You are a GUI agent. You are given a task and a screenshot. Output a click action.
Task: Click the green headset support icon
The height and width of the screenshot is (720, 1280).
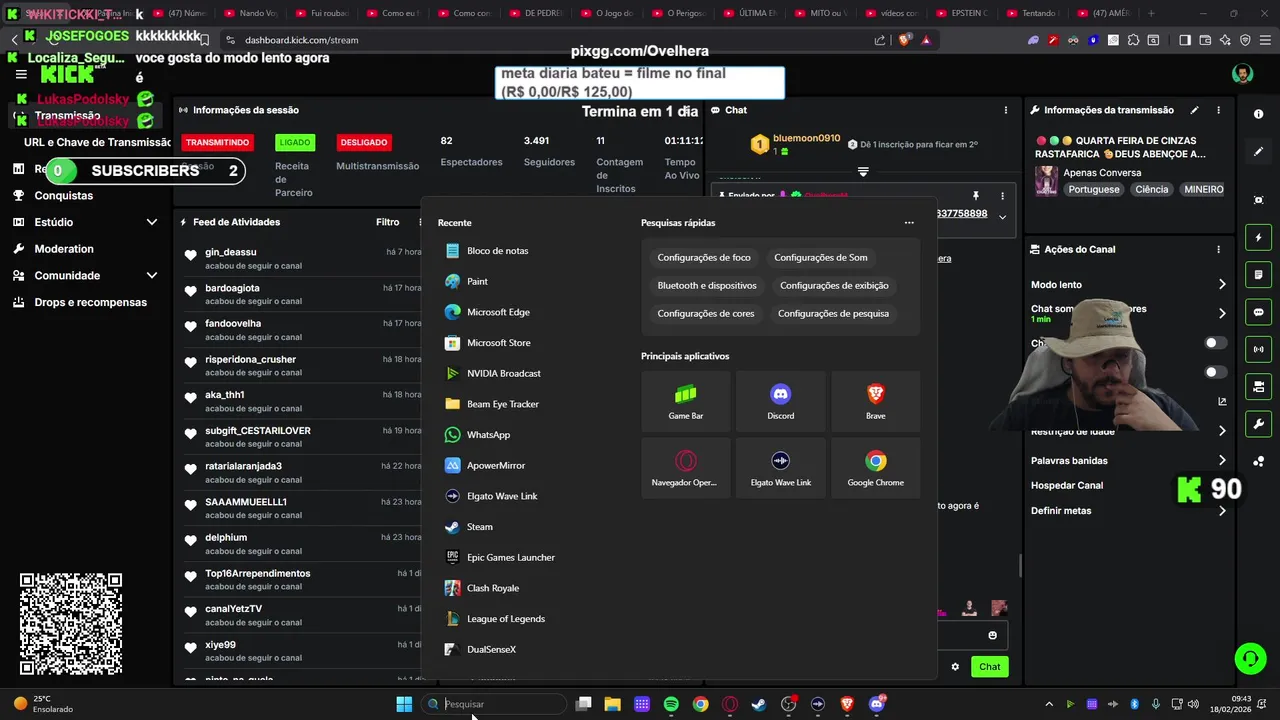coord(1250,658)
